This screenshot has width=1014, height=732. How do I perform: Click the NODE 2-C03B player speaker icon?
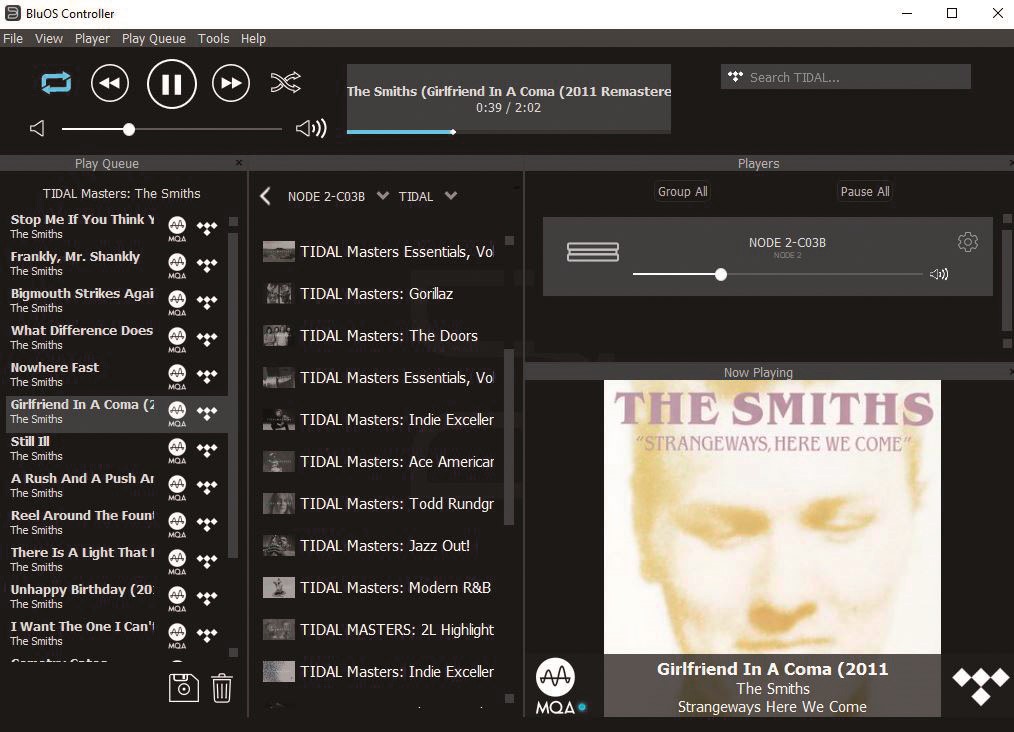click(939, 274)
